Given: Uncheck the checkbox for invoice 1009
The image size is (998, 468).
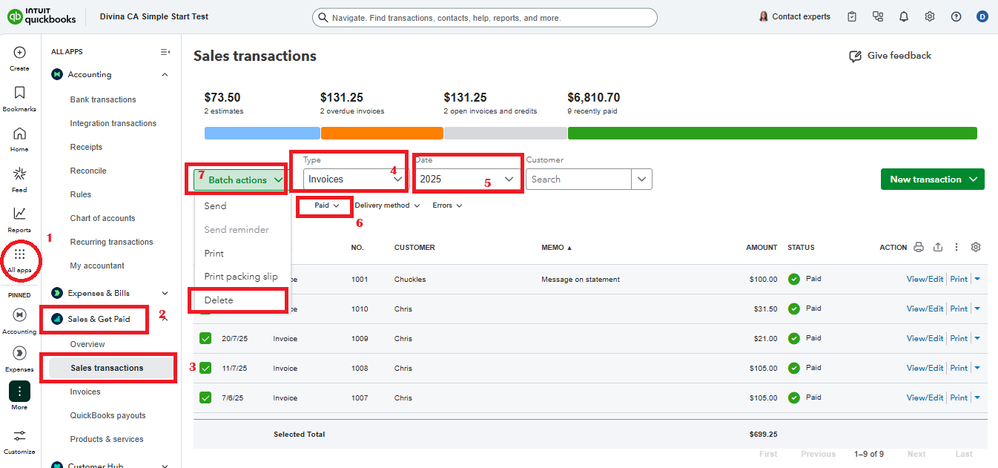Looking at the screenshot, I should [205, 339].
